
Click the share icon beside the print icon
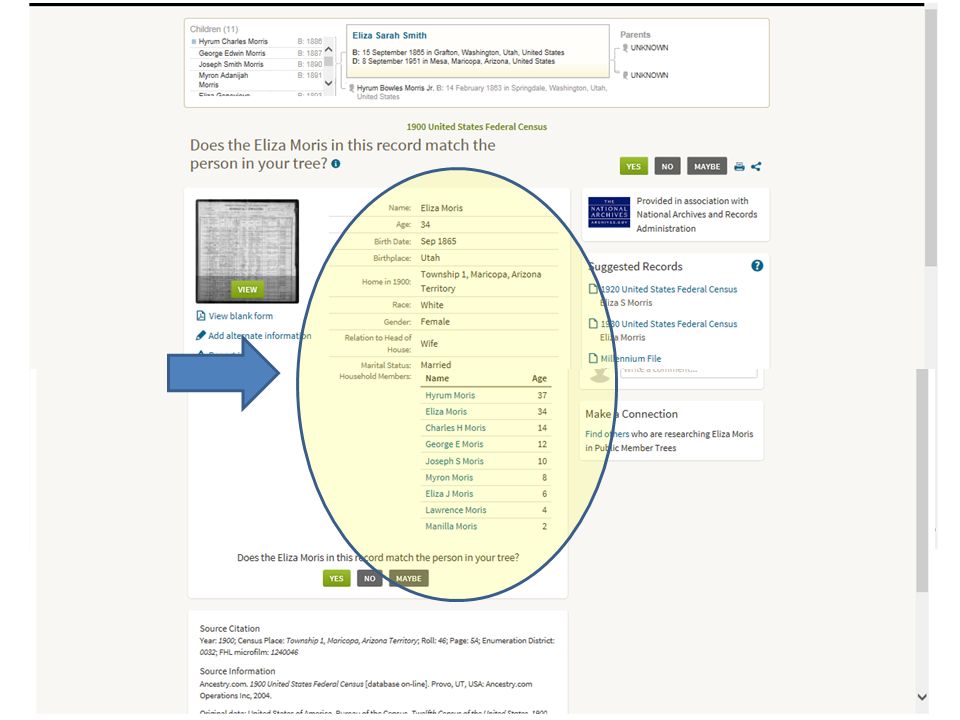pos(756,167)
